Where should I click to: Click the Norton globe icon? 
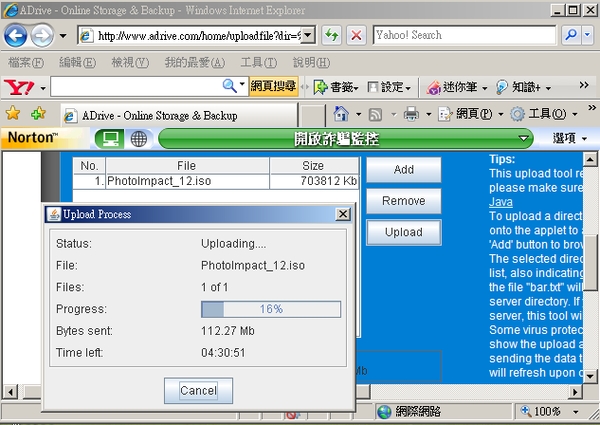pyautogui.click(x=139, y=138)
